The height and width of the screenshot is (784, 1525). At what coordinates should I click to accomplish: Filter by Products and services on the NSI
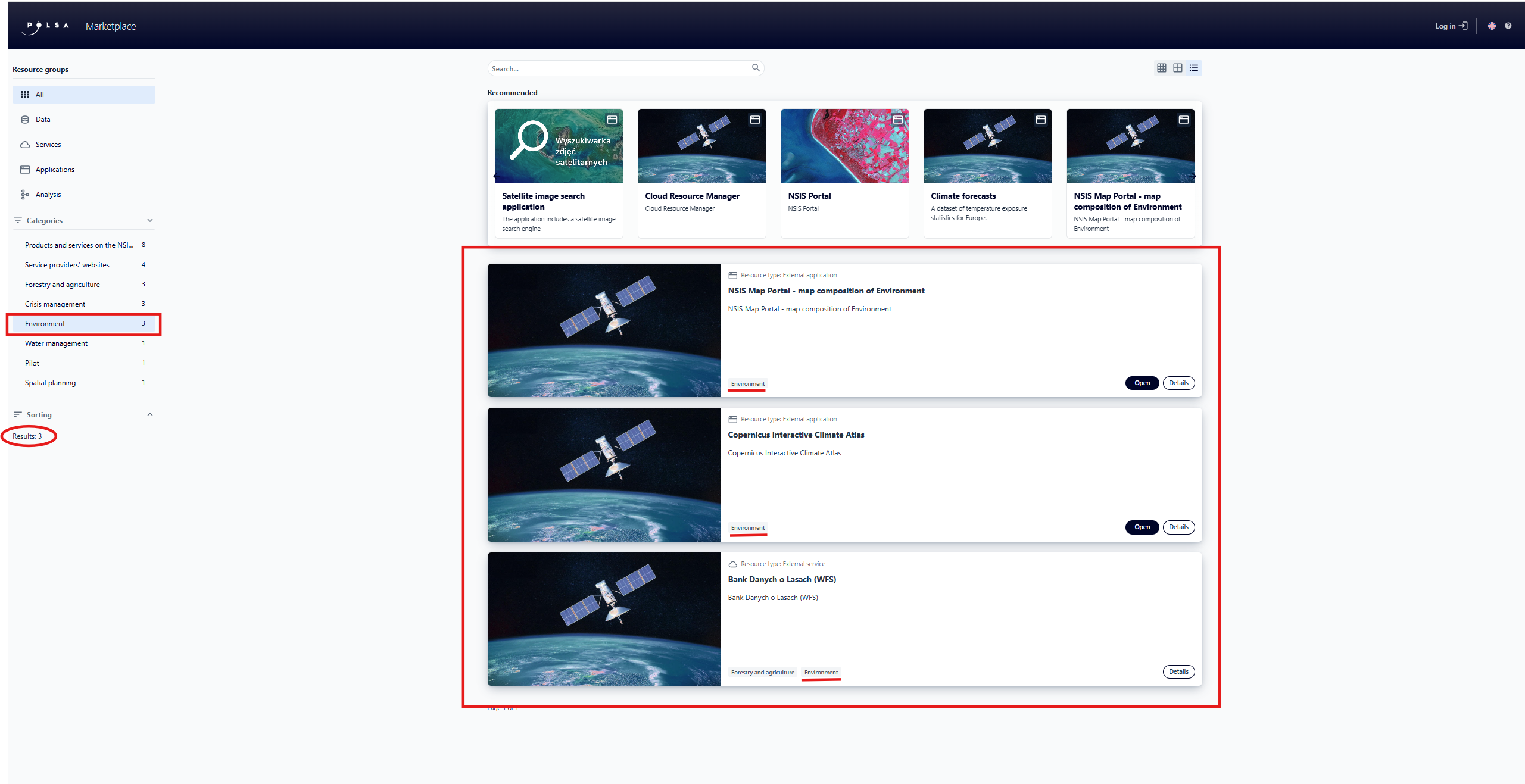tap(84, 245)
